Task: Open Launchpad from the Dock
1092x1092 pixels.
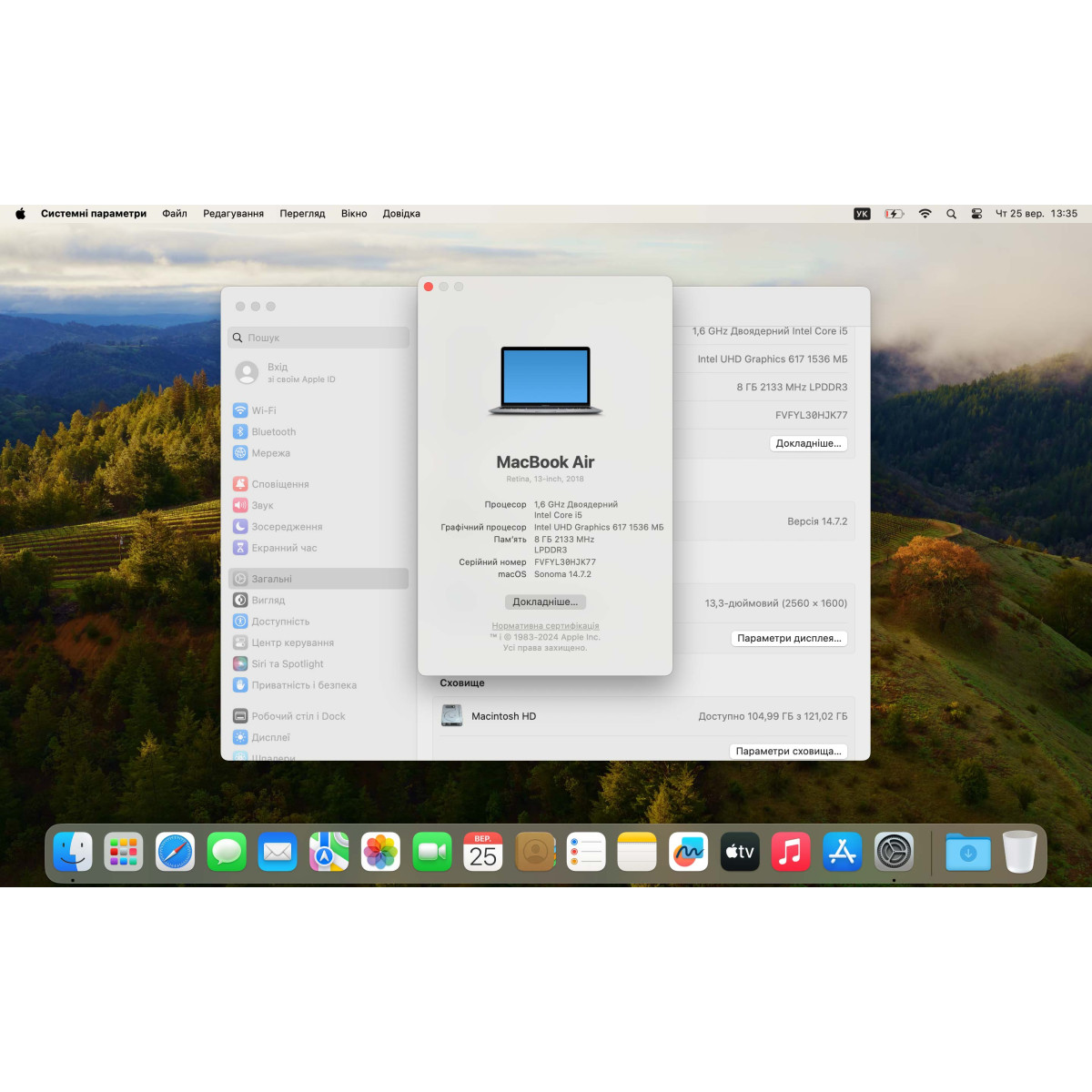Action: point(124,853)
